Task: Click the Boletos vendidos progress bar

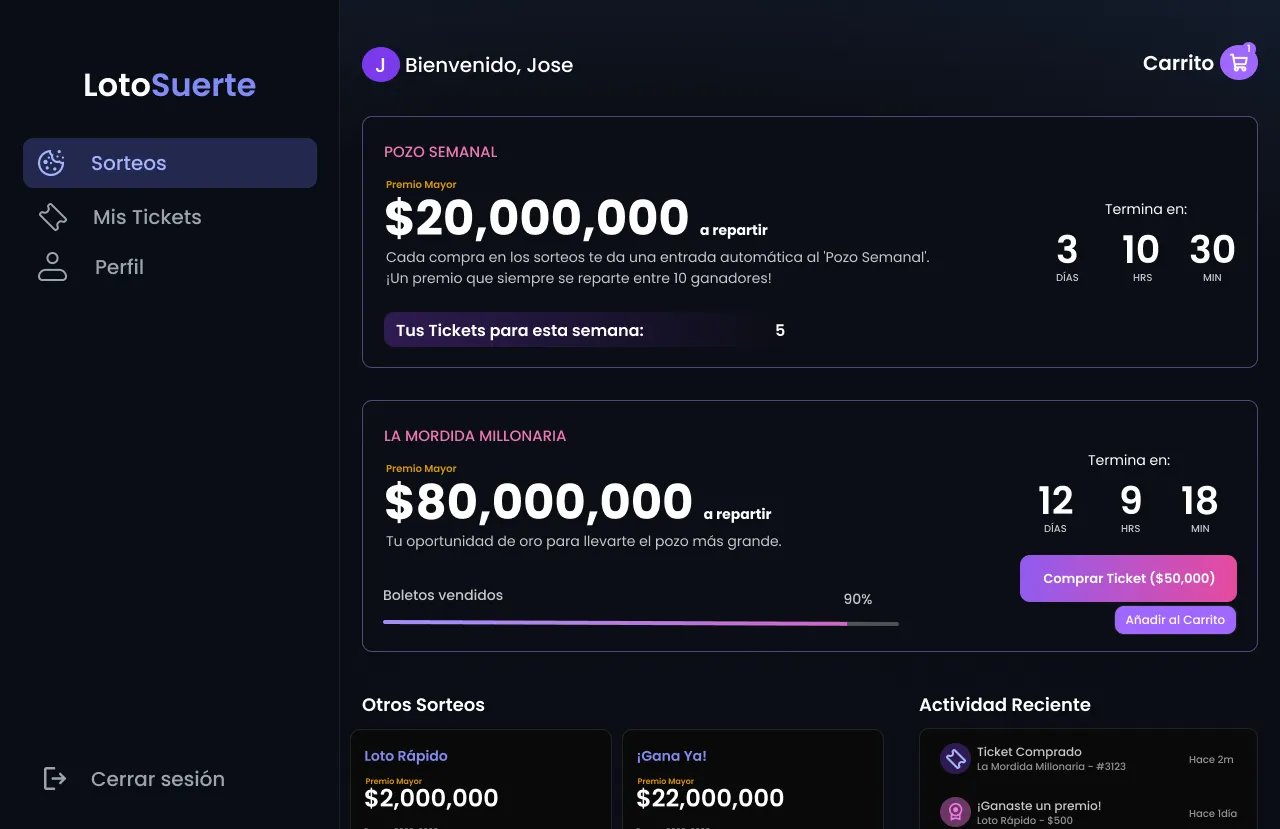Action: 640,622
